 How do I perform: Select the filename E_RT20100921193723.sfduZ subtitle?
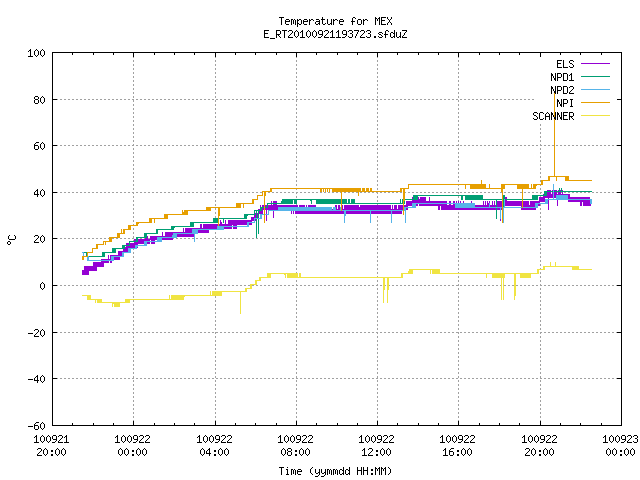[x=335, y=34]
